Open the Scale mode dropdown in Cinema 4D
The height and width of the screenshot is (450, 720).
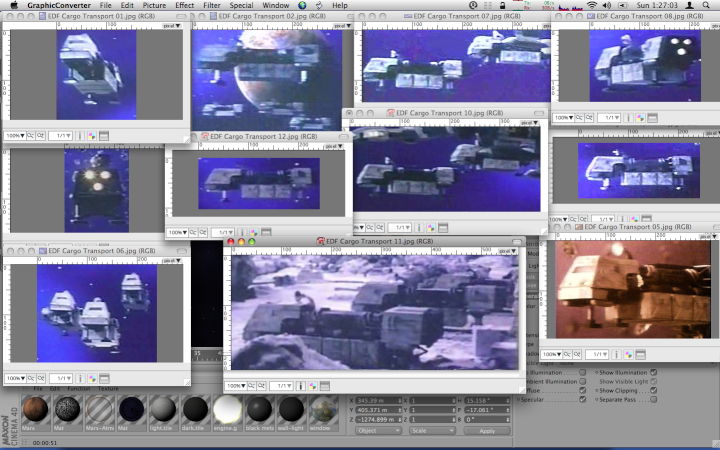[432, 431]
